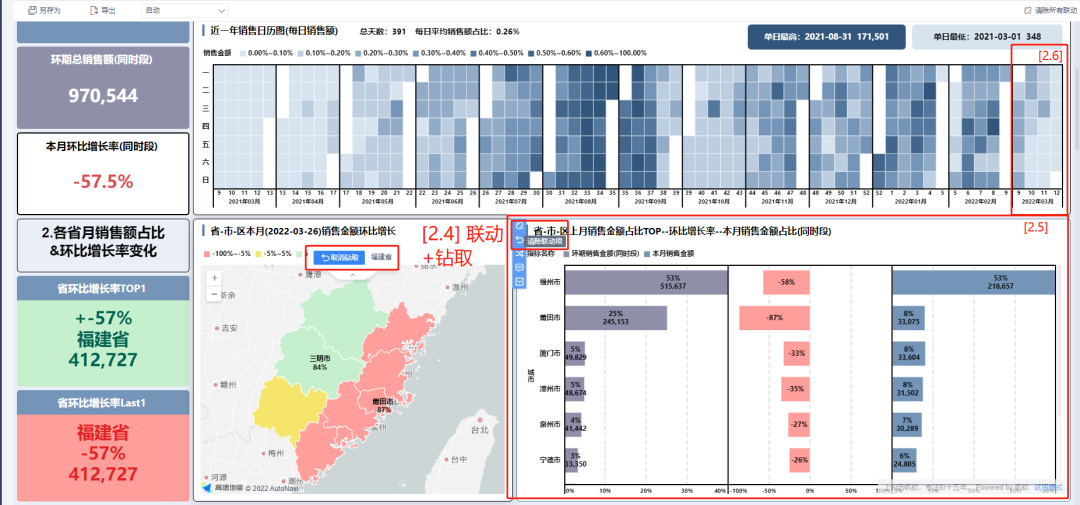Image resolution: width=1080 pixels, height=505 pixels.
Task: Click the 台北 city label on map
Action: [479, 429]
